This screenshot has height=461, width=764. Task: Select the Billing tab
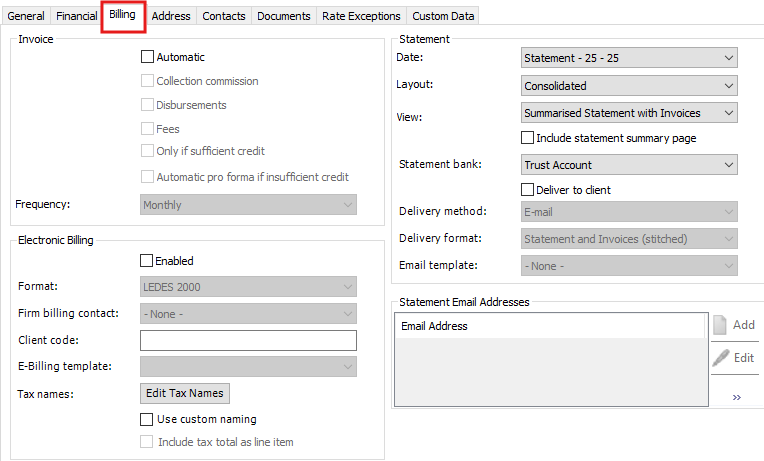click(122, 15)
